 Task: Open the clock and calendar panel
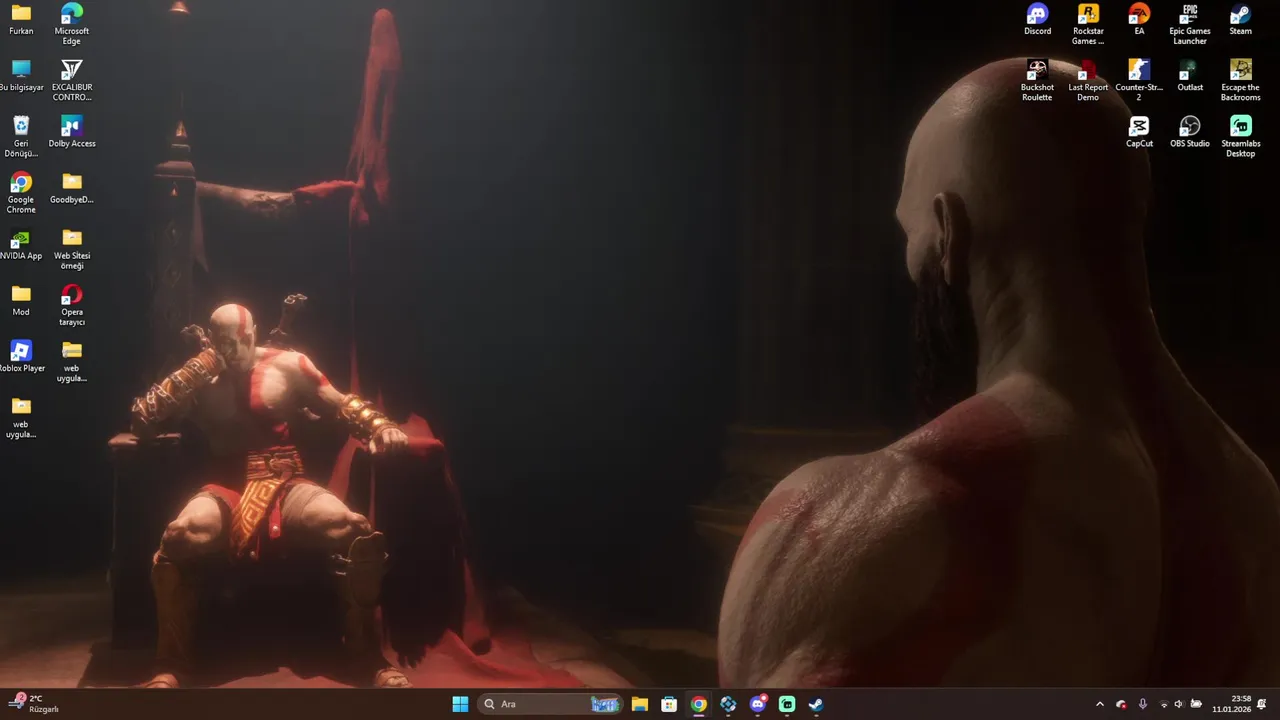pyautogui.click(x=1232, y=704)
